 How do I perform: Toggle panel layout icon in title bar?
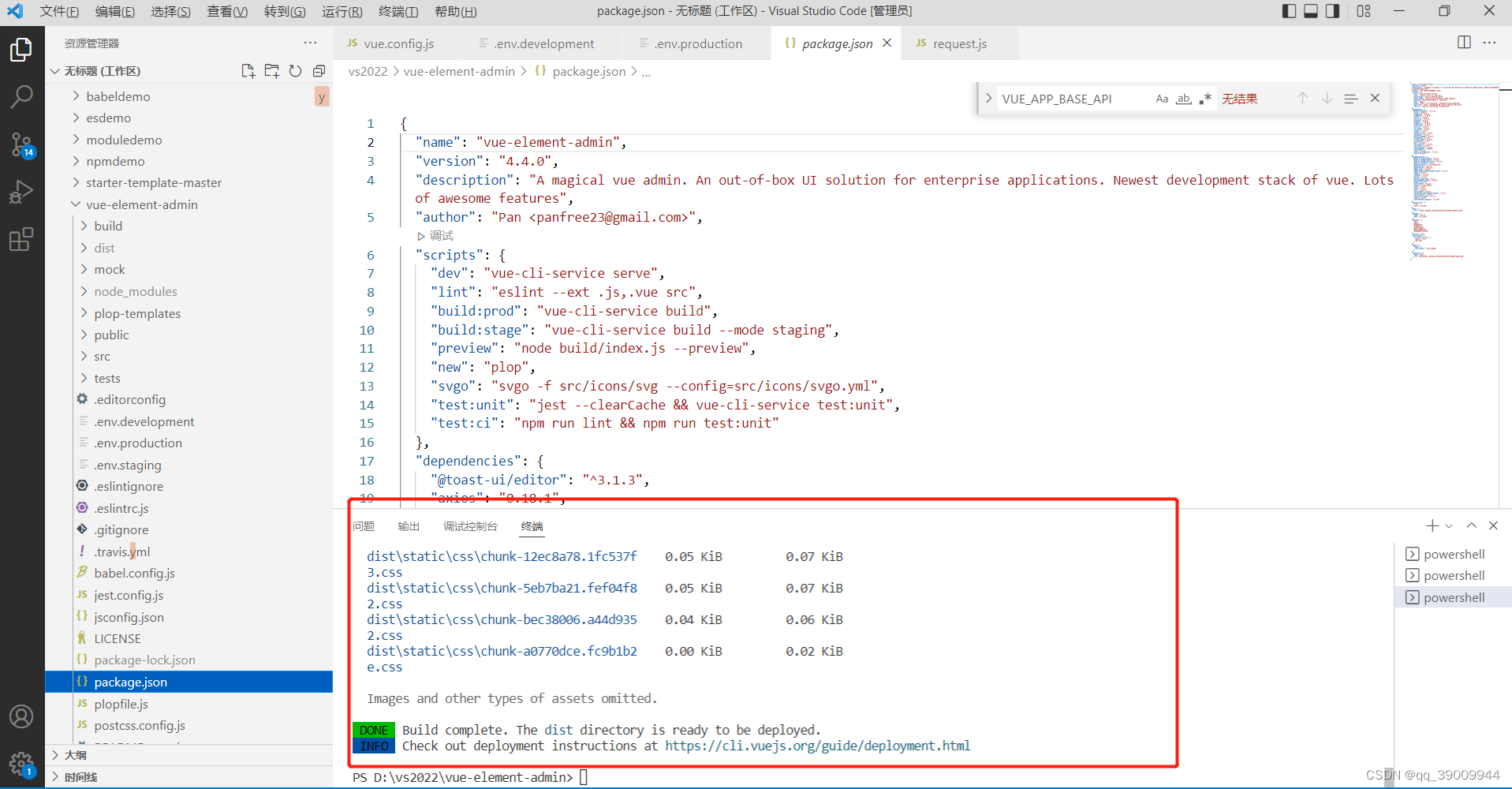[1311, 11]
